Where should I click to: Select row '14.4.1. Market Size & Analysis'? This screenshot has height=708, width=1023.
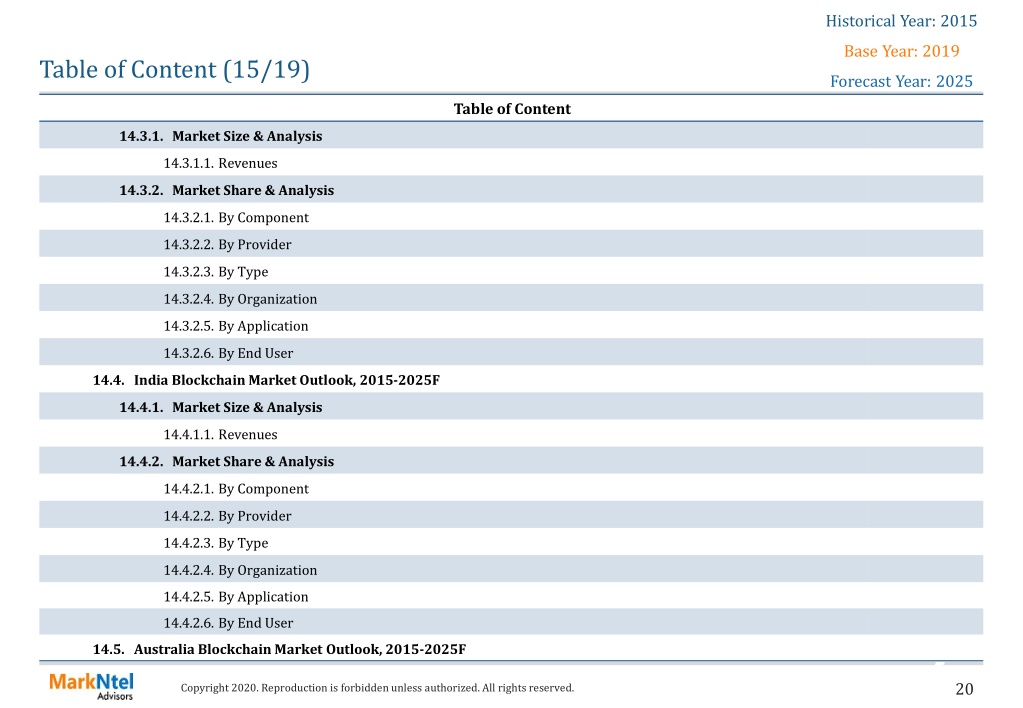click(x=511, y=407)
